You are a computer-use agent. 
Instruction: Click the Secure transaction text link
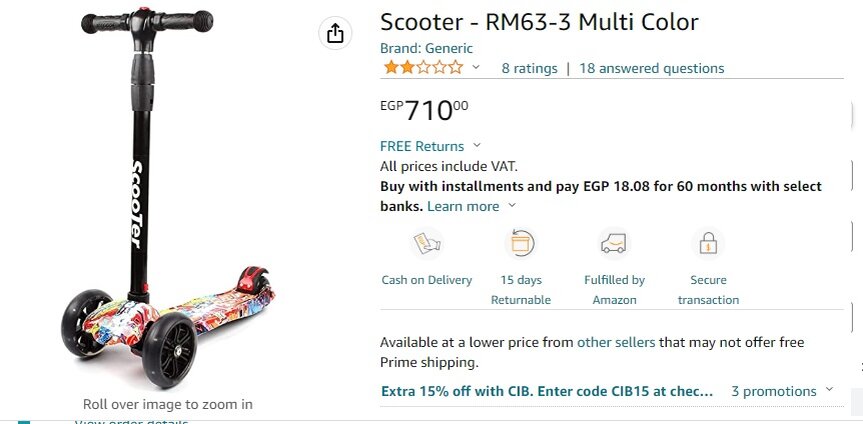point(708,290)
